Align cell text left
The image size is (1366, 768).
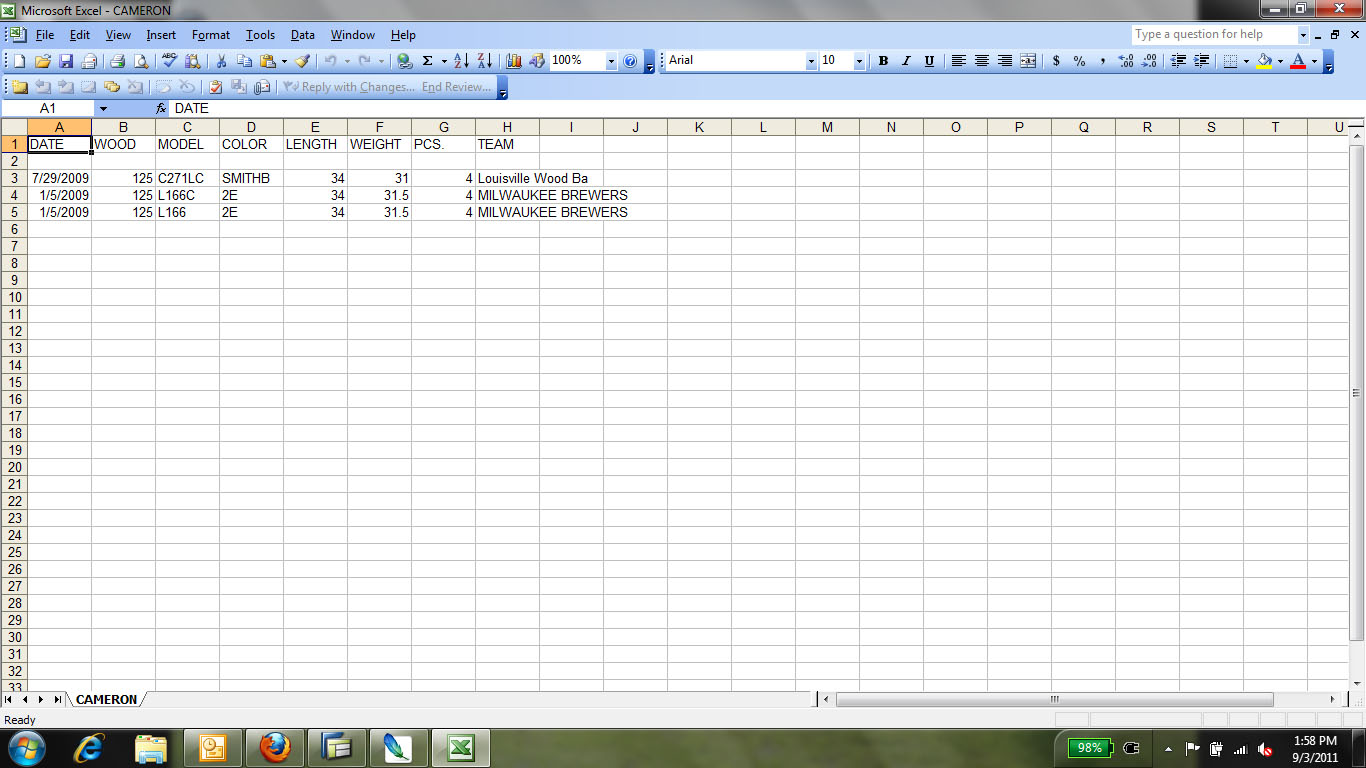click(958, 61)
